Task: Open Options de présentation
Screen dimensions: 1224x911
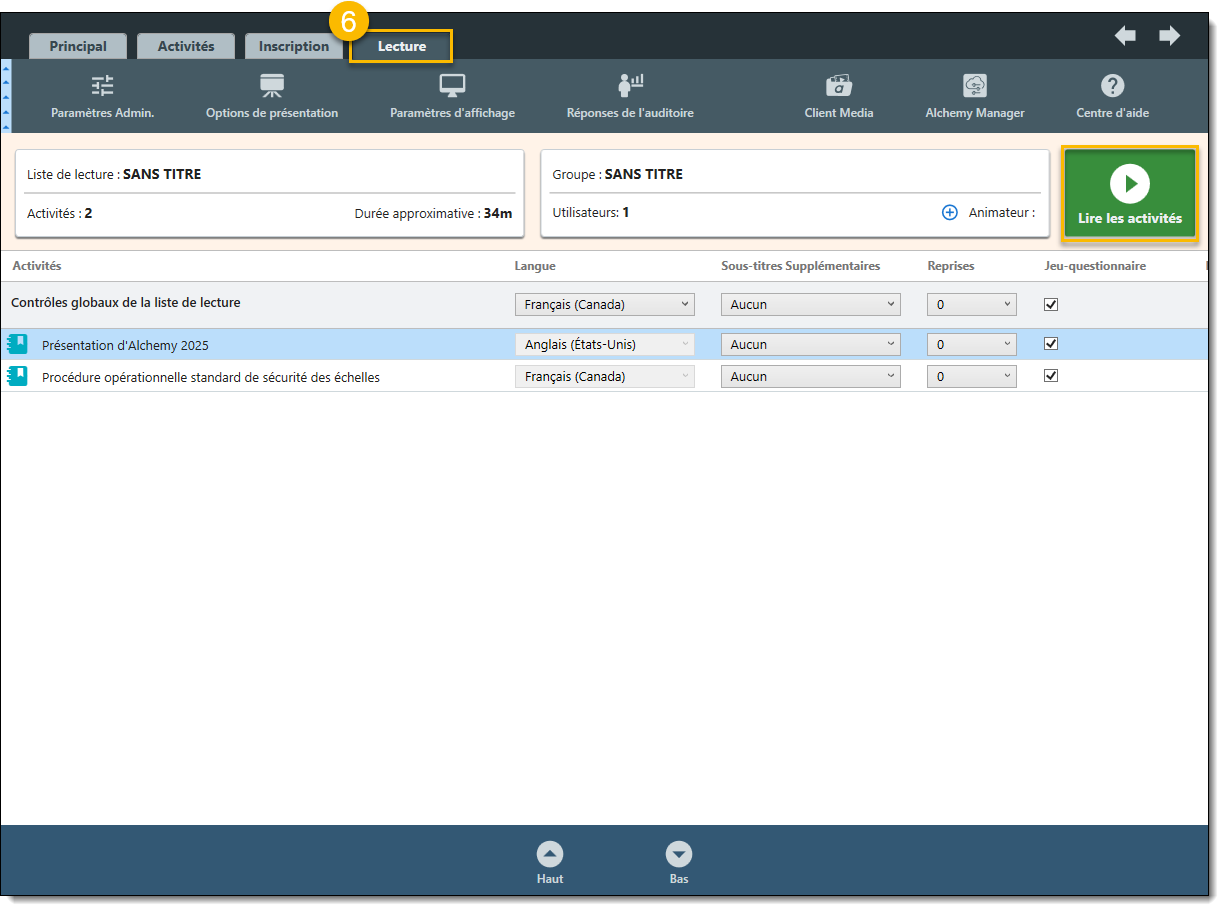Action: 272,87
